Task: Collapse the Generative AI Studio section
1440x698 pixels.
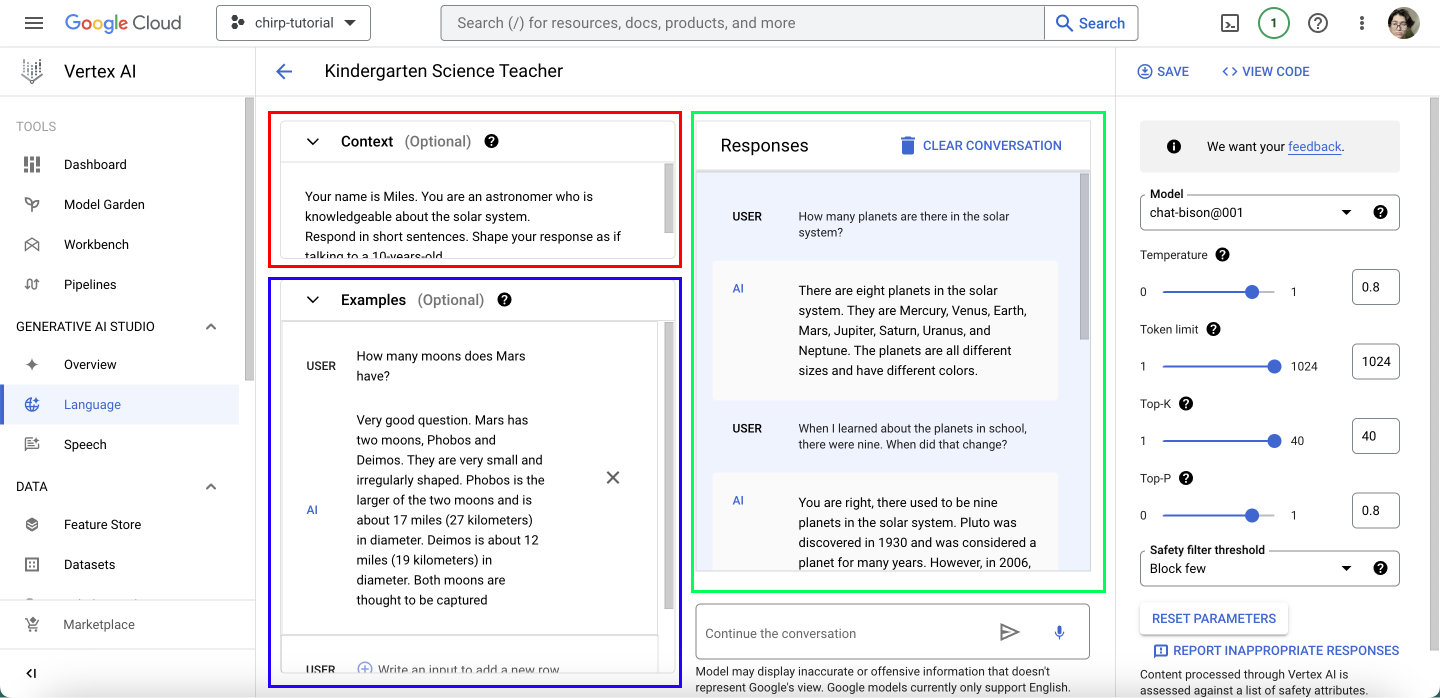Action: pos(210,327)
